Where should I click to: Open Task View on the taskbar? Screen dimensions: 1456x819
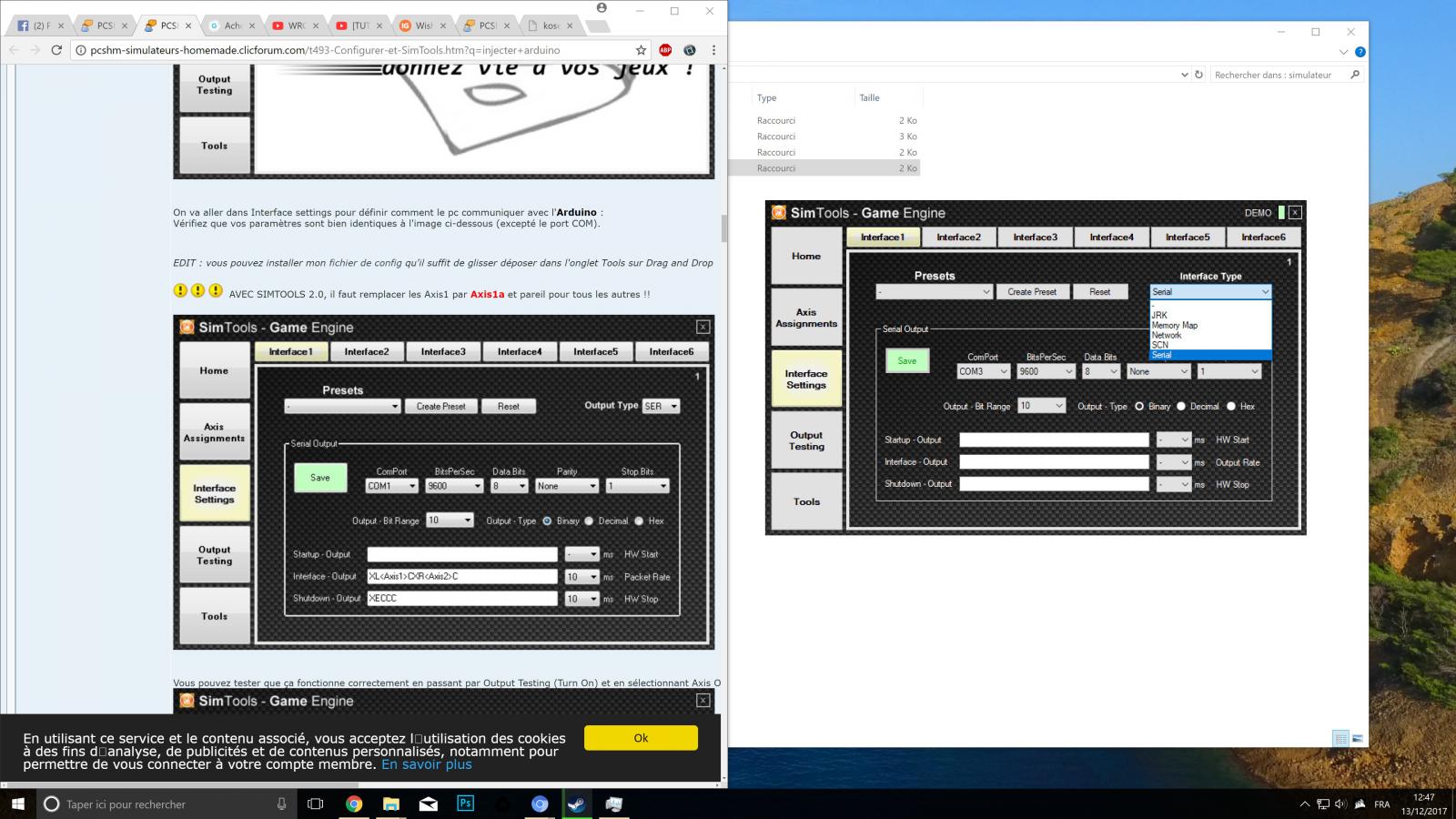point(315,804)
